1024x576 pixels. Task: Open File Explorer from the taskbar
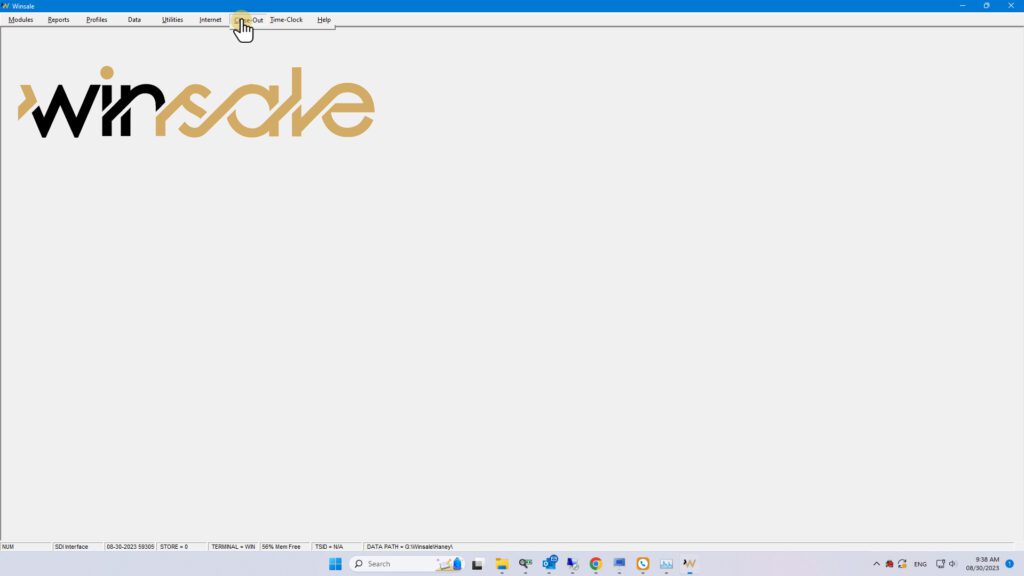[x=502, y=564]
